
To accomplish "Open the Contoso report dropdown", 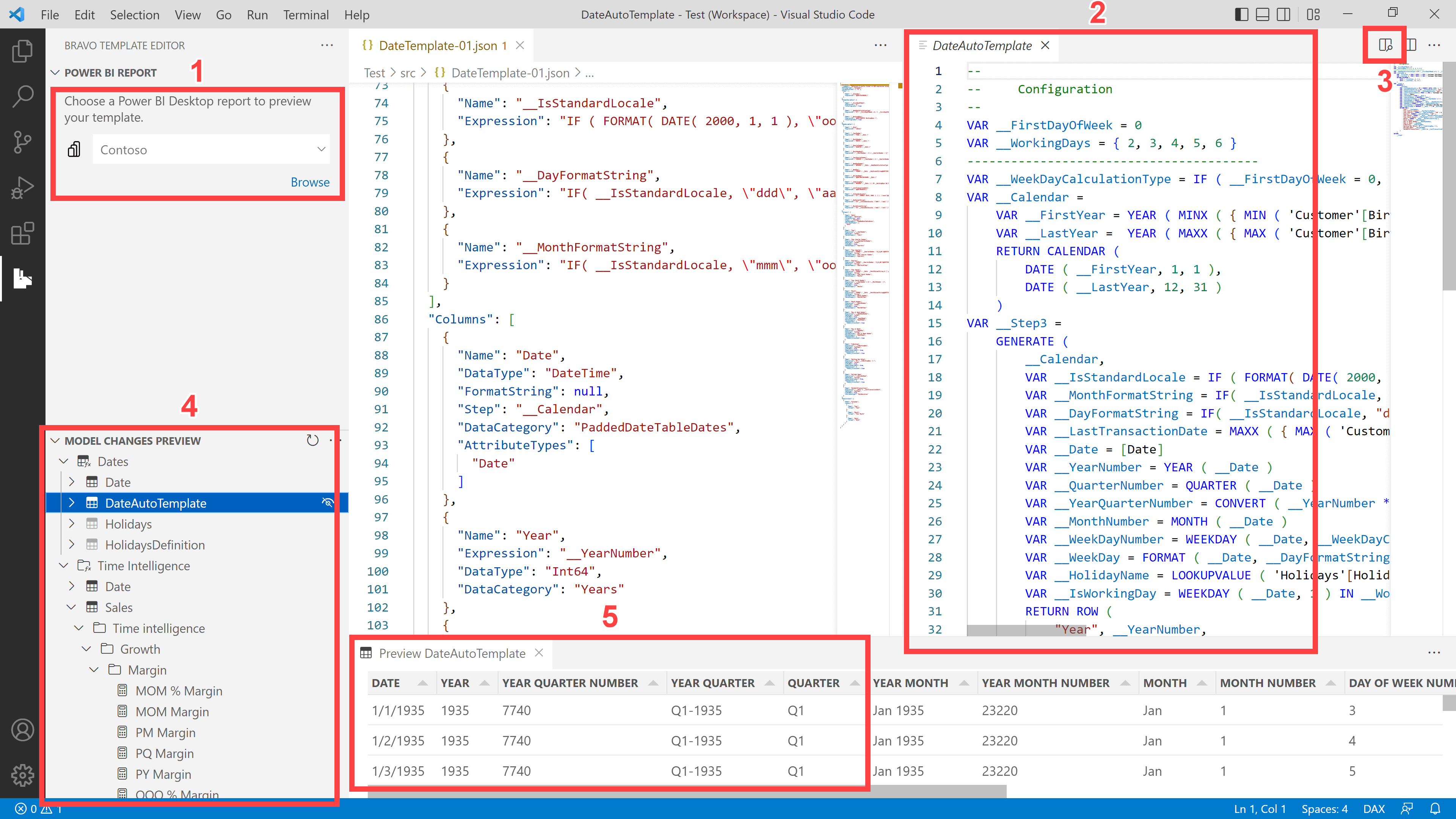I will coord(212,149).
